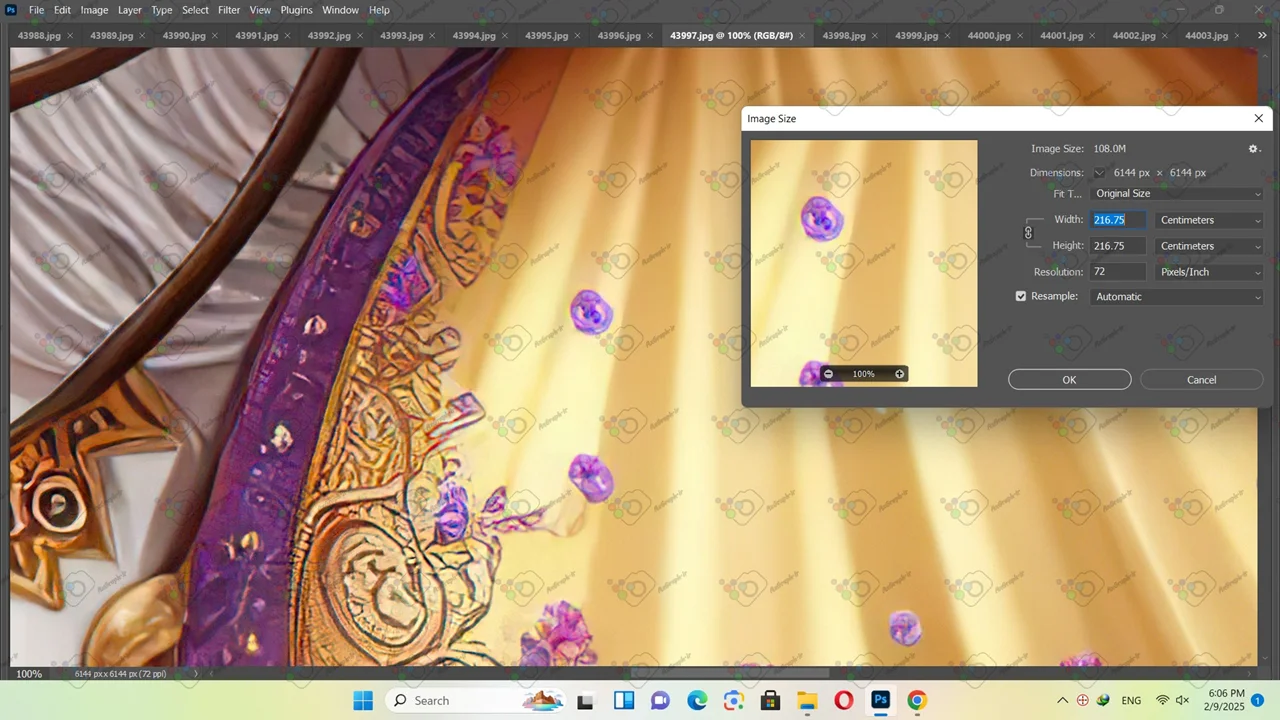Open the Width units Centimeters dropdown
This screenshot has width=1280, height=720.
(1209, 220)
